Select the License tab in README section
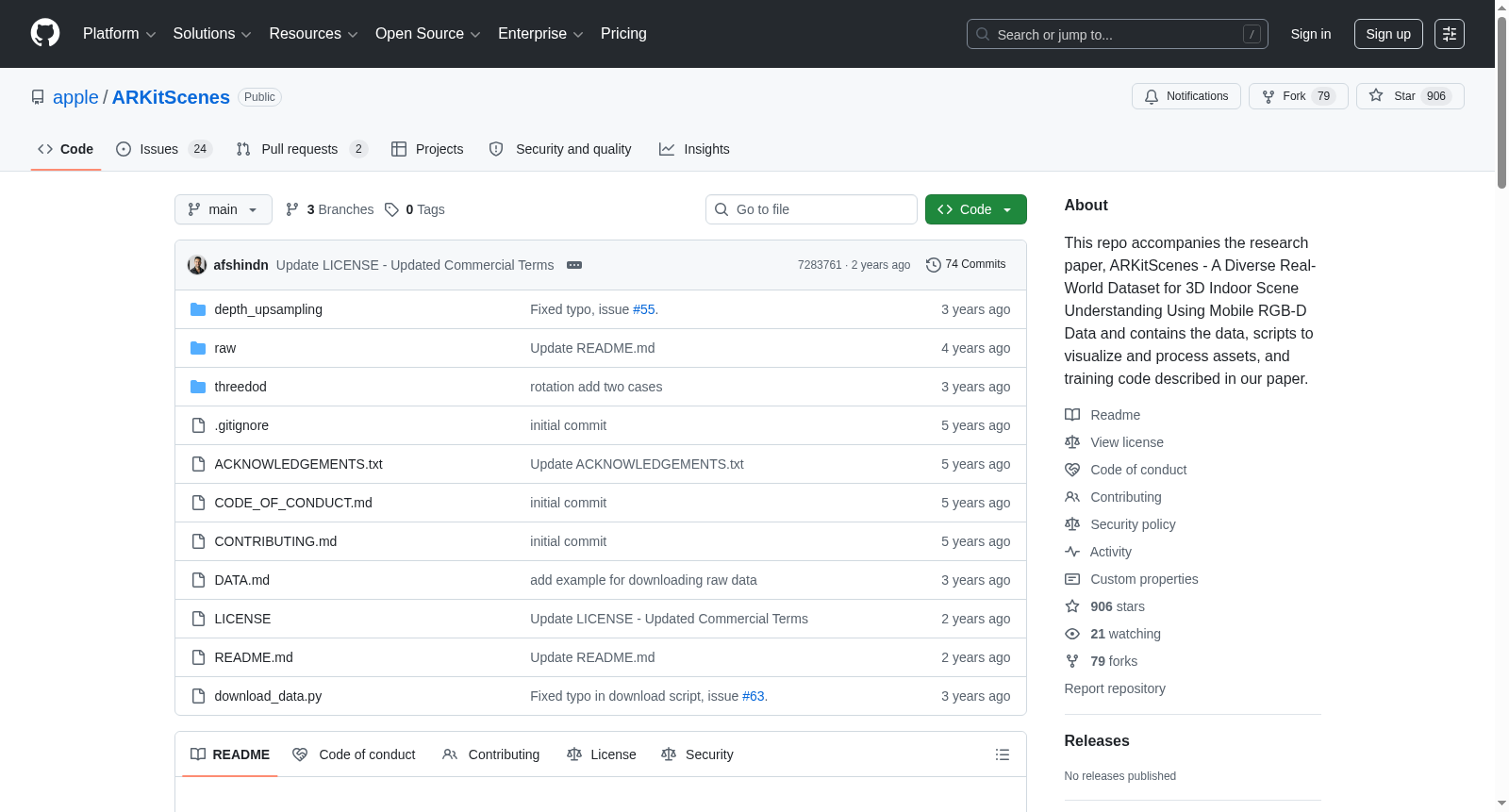This screenshot has width=1509, height=812. tap(602, 754)
